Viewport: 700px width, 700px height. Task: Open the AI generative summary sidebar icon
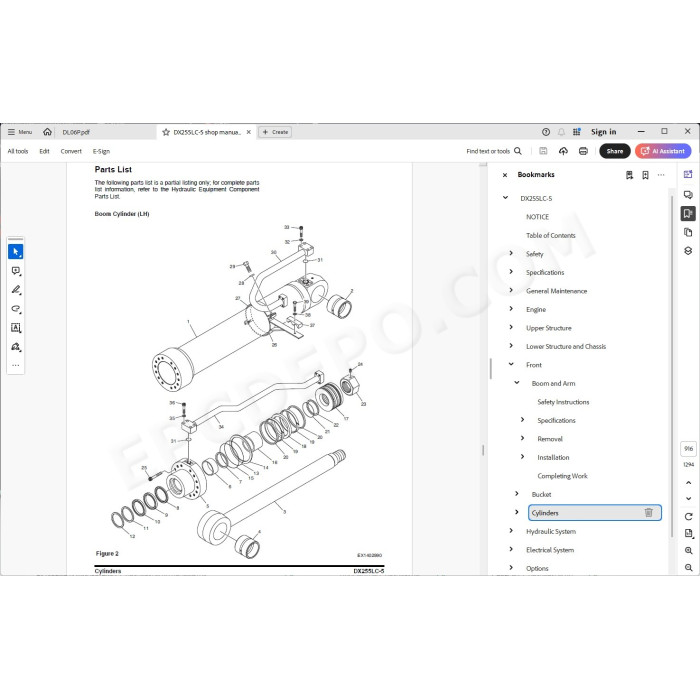click(x=688, y=175)
